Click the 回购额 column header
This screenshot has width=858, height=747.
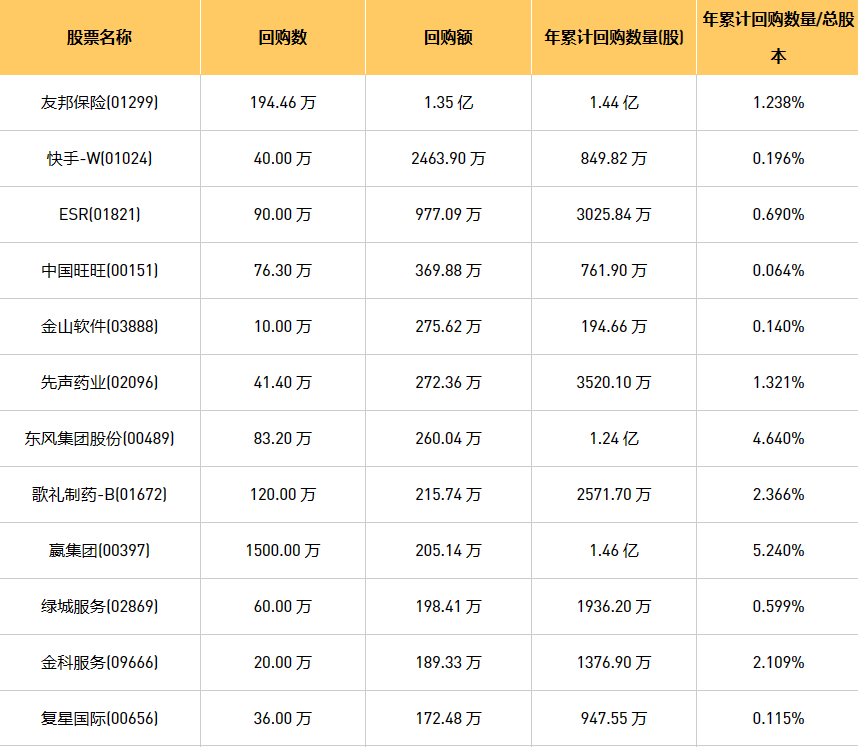448,38
